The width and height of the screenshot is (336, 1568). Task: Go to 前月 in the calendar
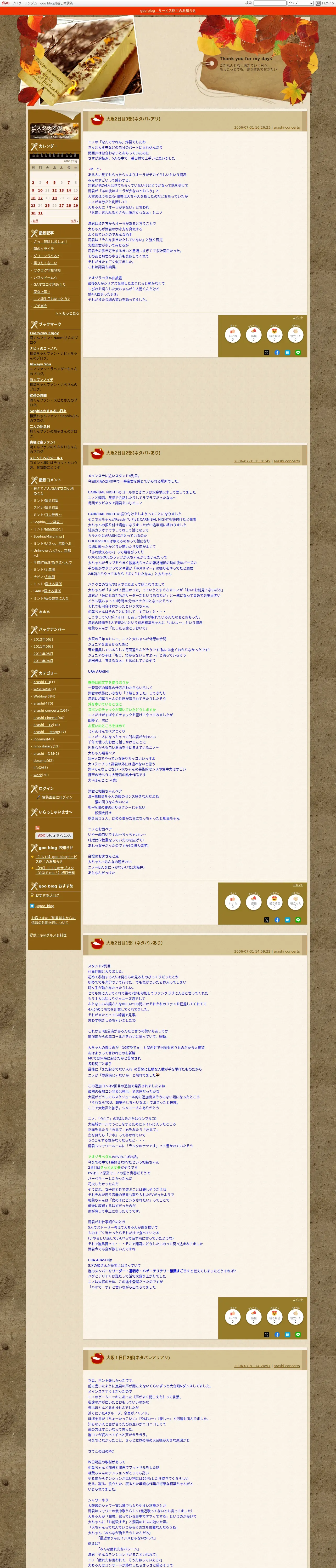pos(35,221)
